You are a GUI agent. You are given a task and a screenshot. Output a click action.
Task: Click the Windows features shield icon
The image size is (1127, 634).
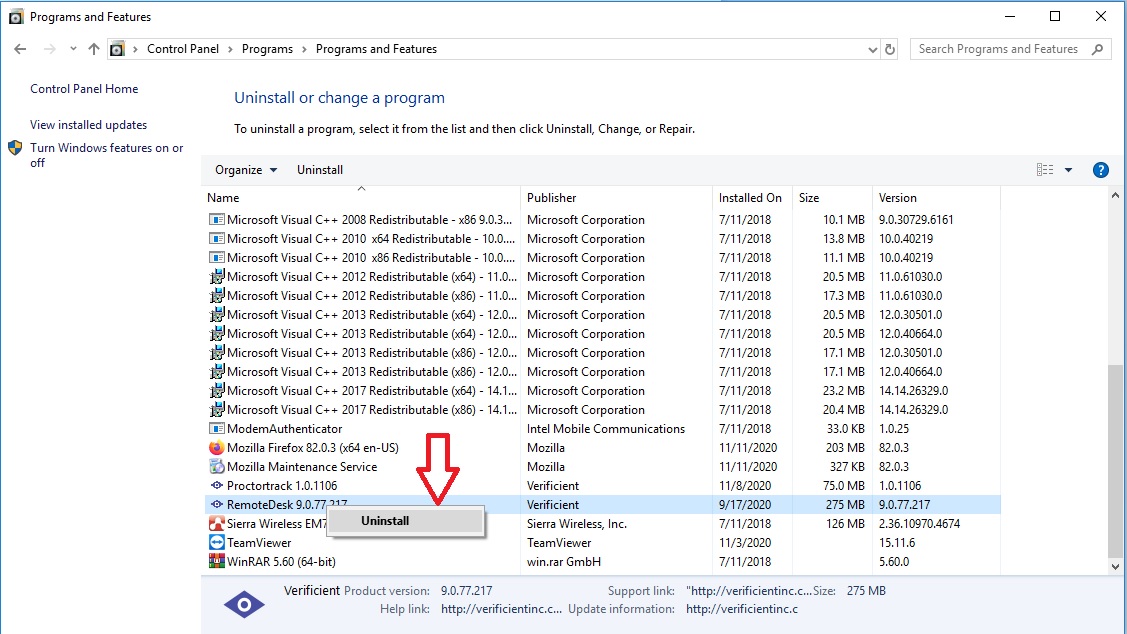tap(15, 148)
